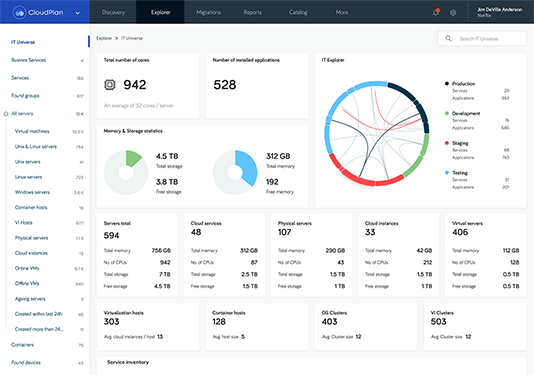Collapse the All servers tree node
Screen dimensions: 534x375
click(6, 114)
